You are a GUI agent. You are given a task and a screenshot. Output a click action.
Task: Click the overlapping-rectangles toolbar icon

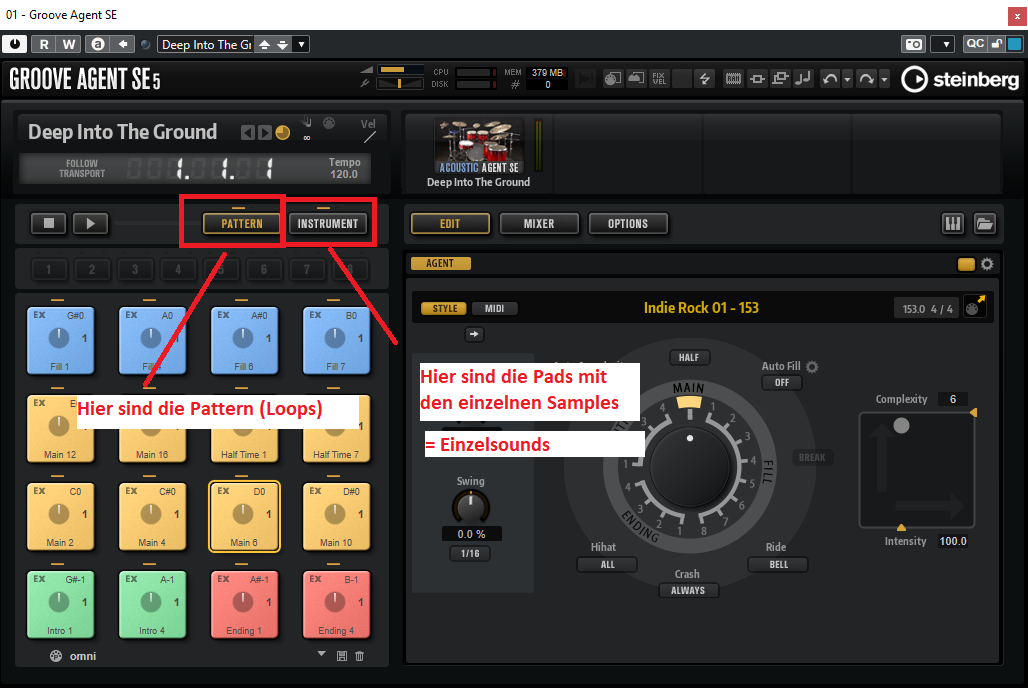[780, 79]
